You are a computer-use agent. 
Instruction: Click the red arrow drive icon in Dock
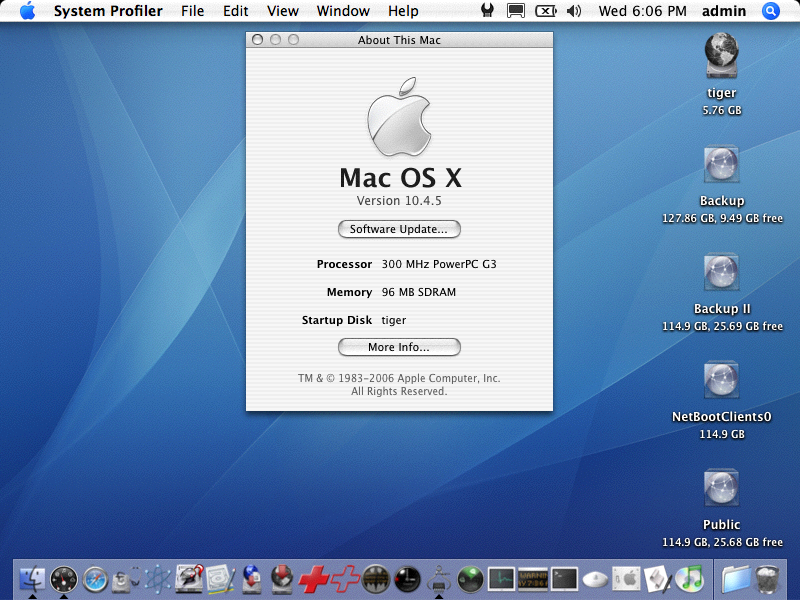(283, 580)
